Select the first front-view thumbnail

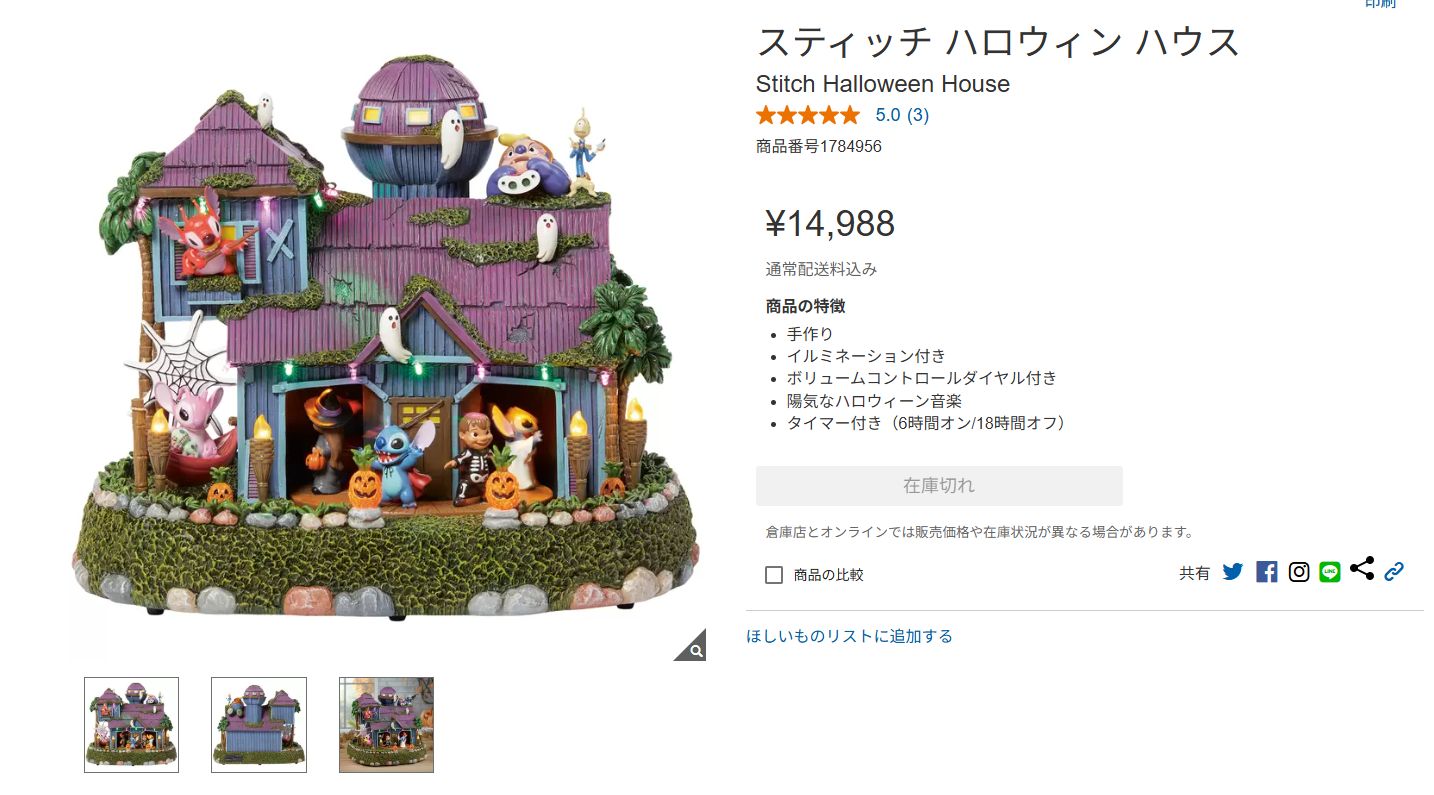(x=132, y=725)
